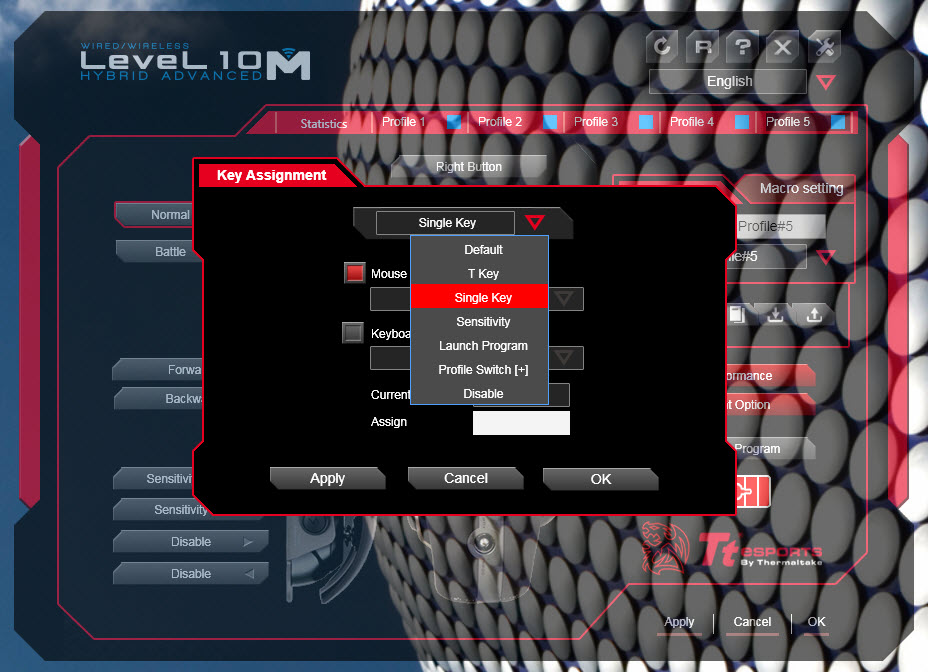Click the white Assign input field
The height and width of the screenshot is (672, 928).
(521, 423)
